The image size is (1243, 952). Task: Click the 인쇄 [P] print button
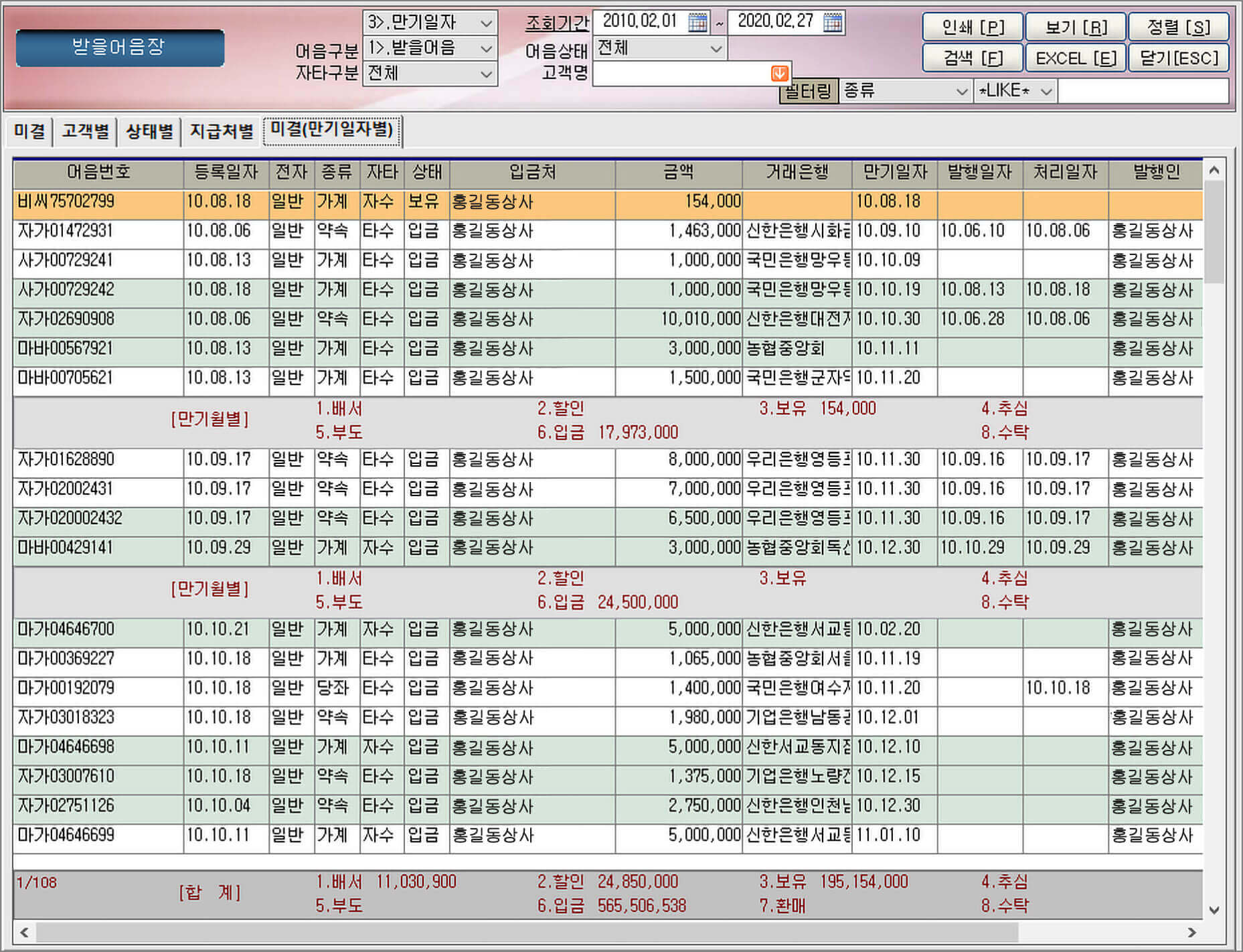coord(973,27)
